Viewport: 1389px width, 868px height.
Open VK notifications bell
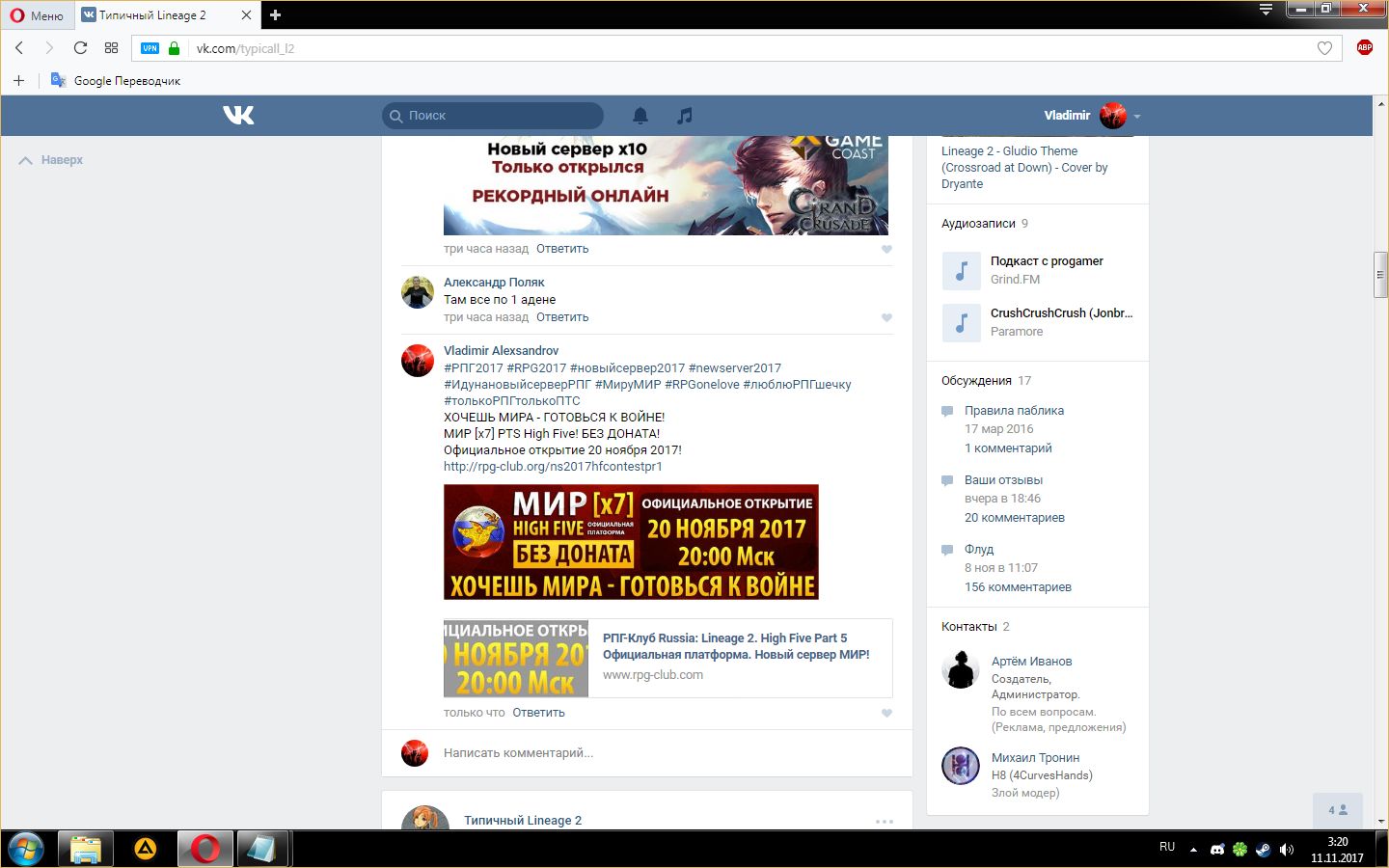pyautogui.click(x=640, y=116)
